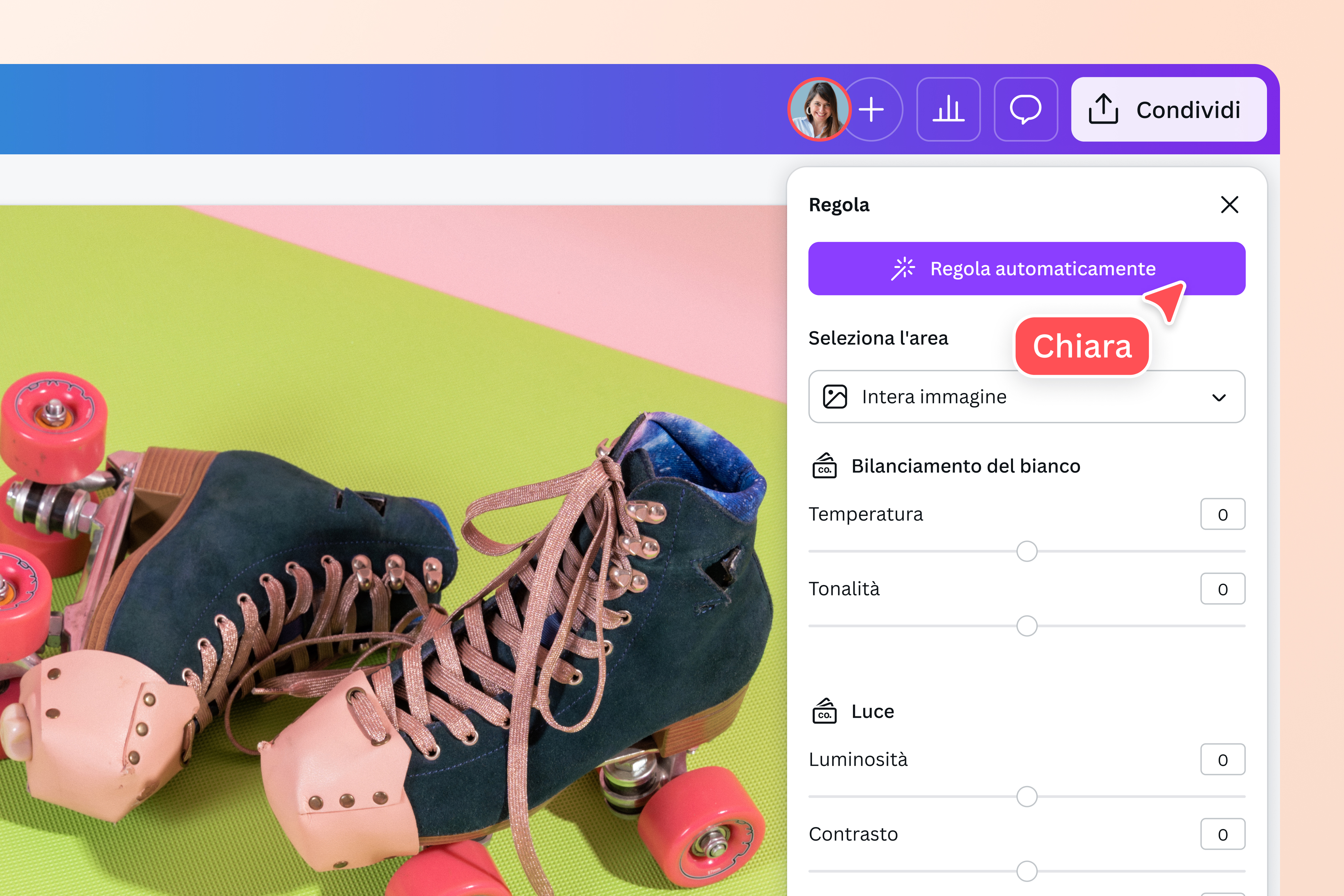Click the Luminosità value field
The width and height of the screenshot is (1344, 896).
tap(1222, 759)
